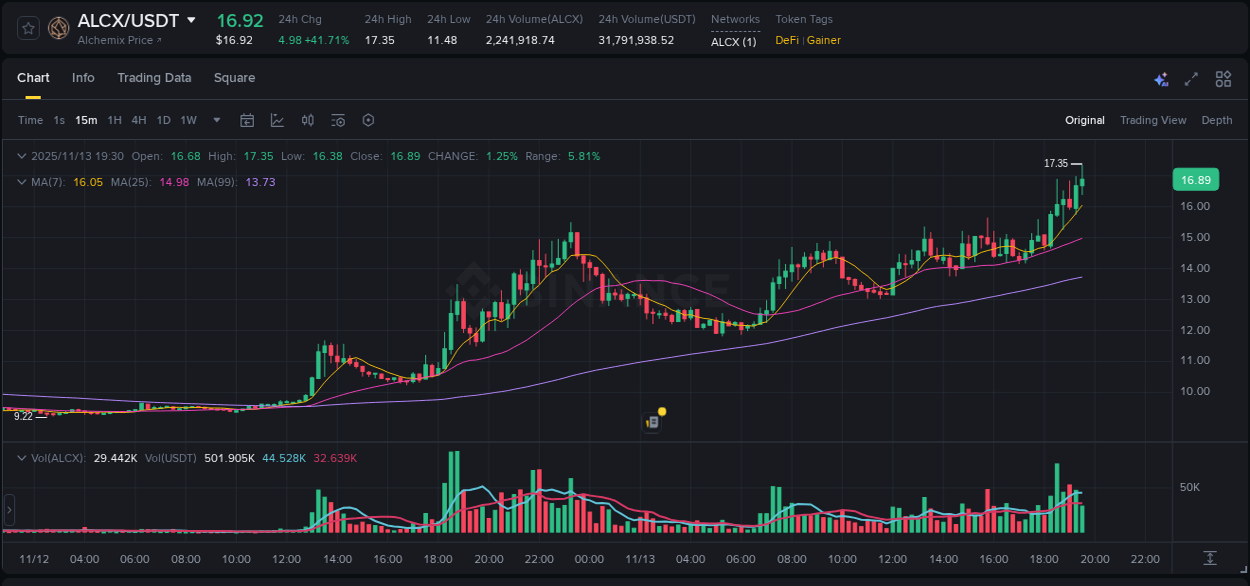Toggle the favorite star for ALCX/USDT
Viewport: 1250px width, 586px height.
coord(27,28)
